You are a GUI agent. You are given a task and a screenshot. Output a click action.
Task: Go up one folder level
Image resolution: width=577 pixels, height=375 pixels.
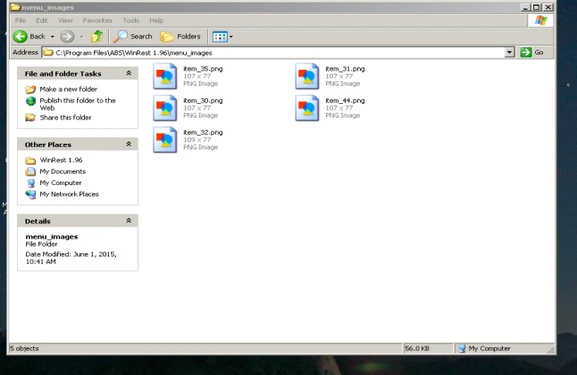97,36
